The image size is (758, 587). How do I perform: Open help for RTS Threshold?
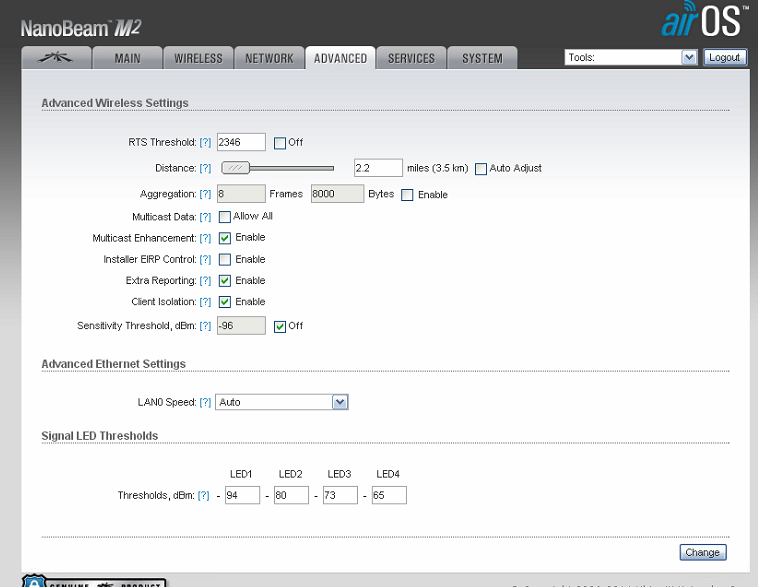pyautogui.click(x=205, y=143)
